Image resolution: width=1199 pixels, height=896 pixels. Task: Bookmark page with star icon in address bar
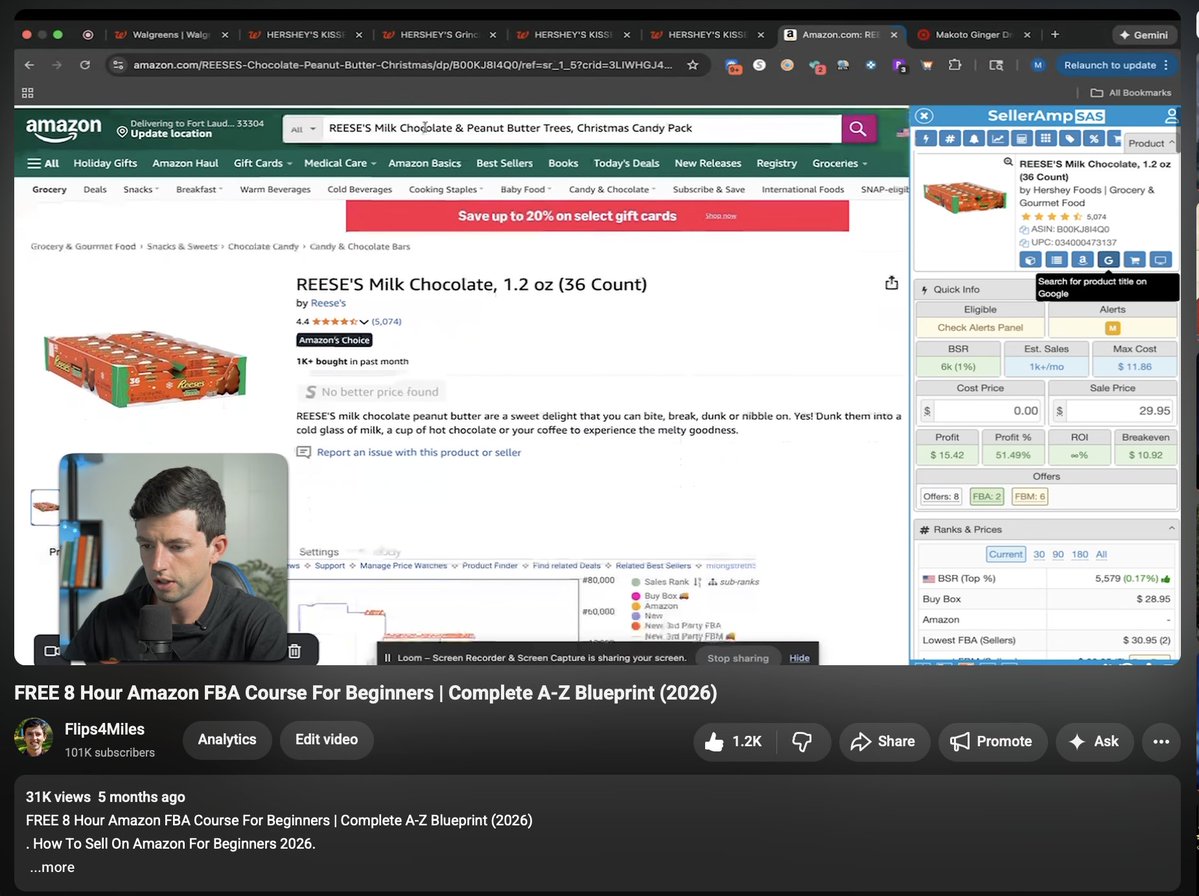pos(692,65)
